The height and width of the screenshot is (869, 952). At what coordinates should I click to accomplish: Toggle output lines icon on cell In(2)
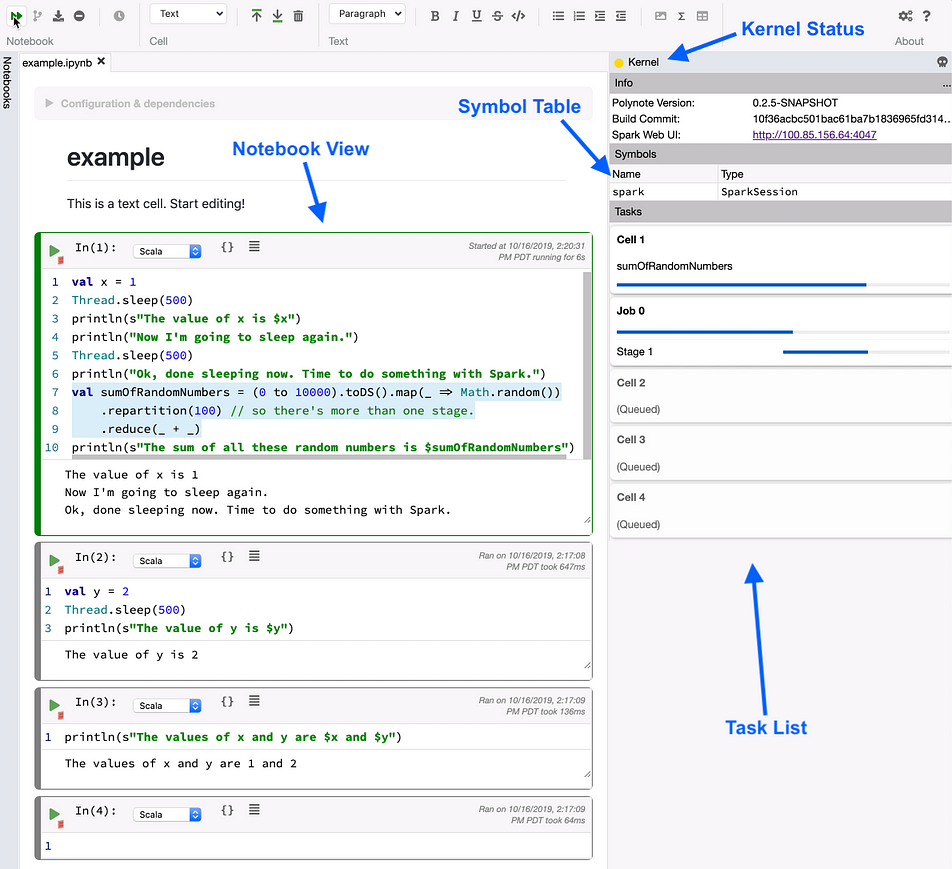coord(254,556)
